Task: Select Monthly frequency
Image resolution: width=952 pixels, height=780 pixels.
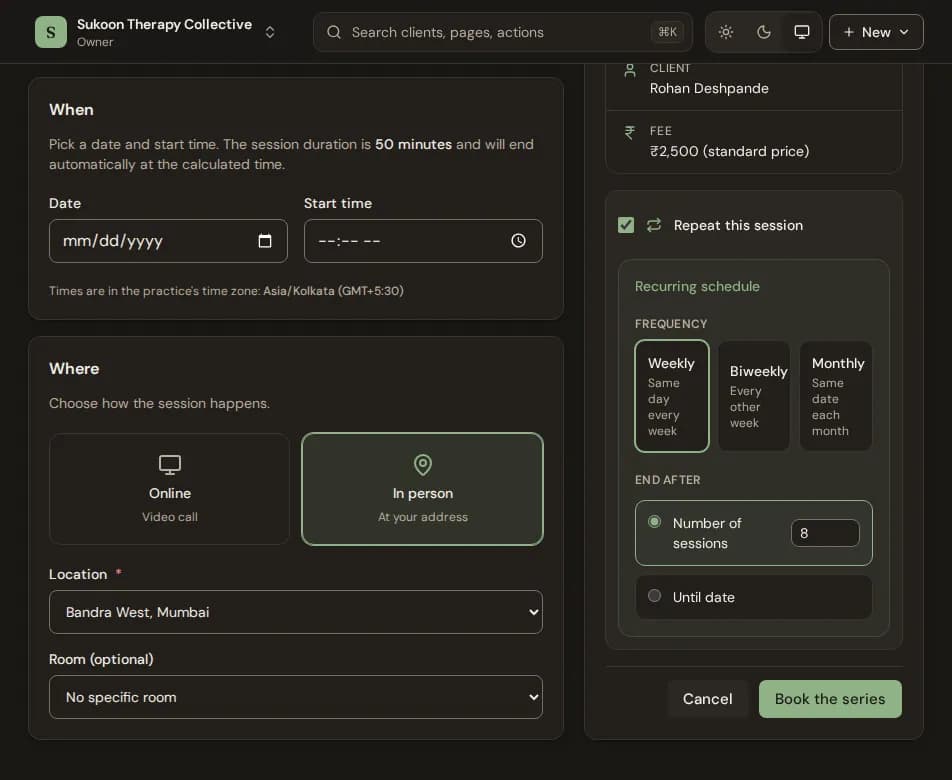Action: [836, 396]
